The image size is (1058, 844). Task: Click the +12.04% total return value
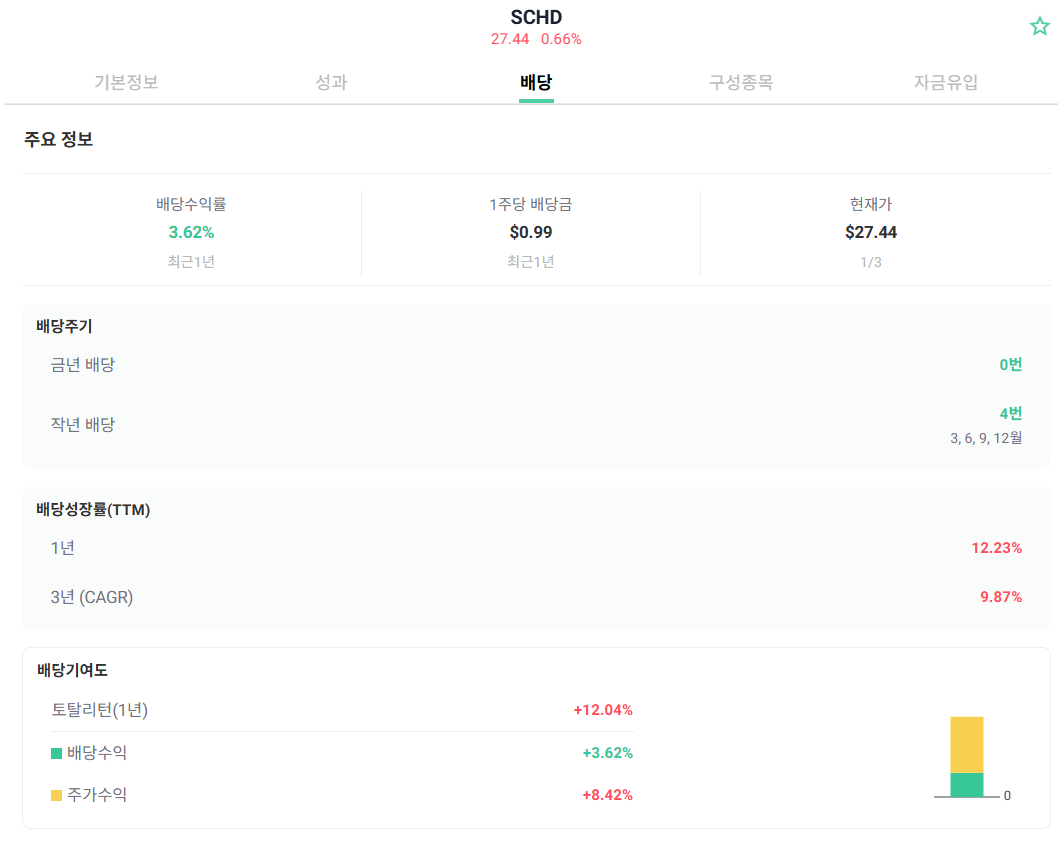click(603, 710)
